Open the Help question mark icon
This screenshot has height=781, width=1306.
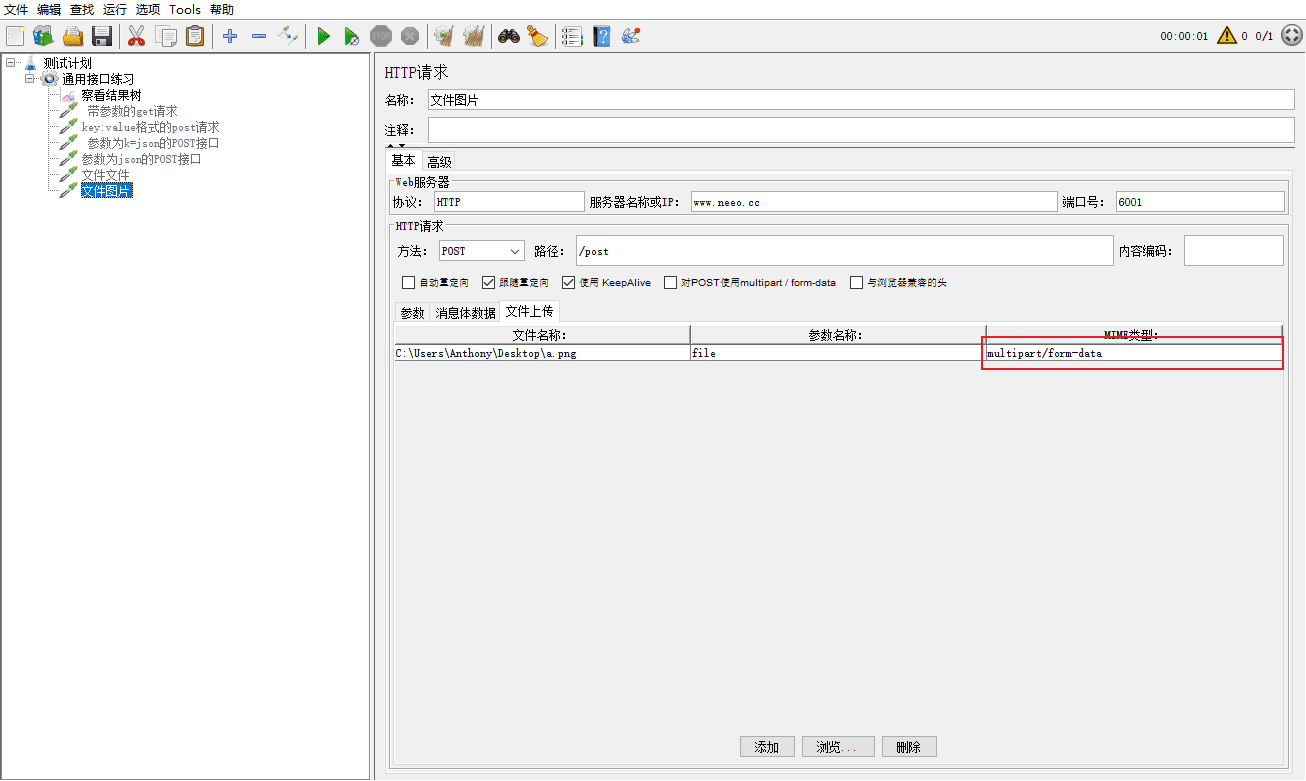(x=601, y=37)
